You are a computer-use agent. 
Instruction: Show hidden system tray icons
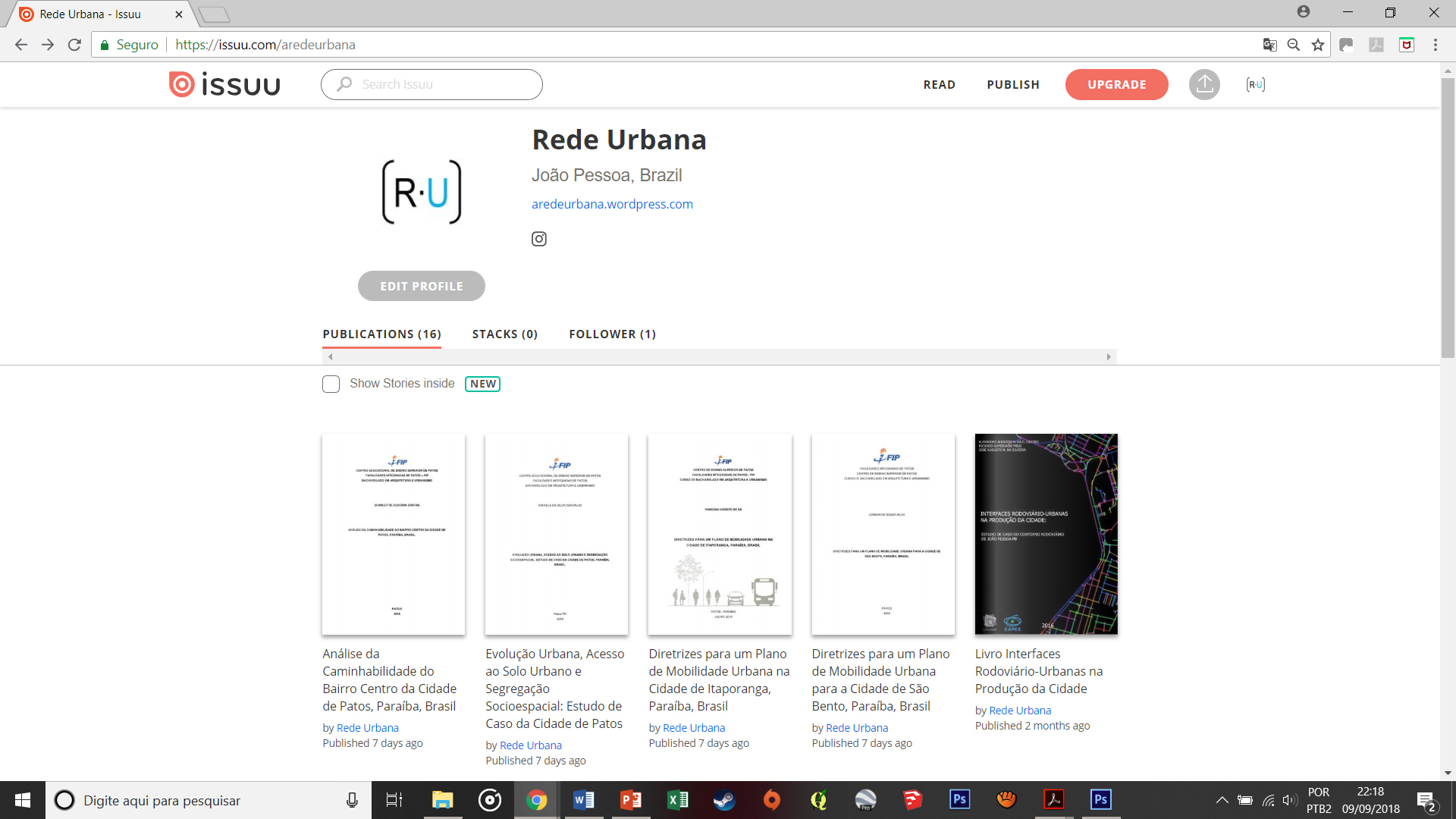1222,800
